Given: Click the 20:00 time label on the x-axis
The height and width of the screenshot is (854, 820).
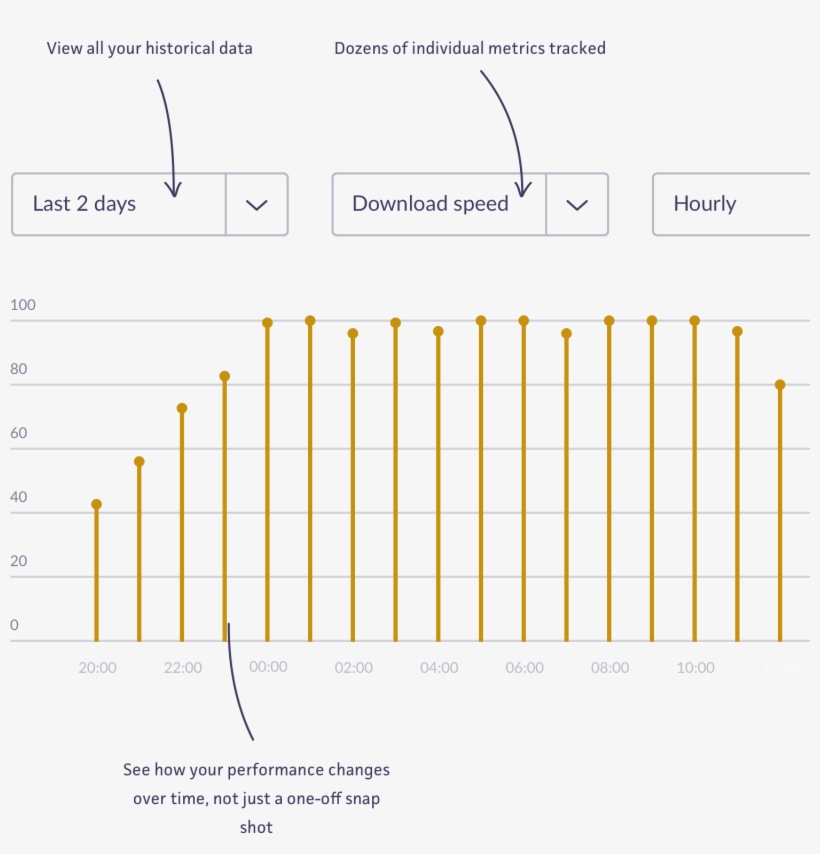Looking at the screenshot, I should (x=97, y=667).
